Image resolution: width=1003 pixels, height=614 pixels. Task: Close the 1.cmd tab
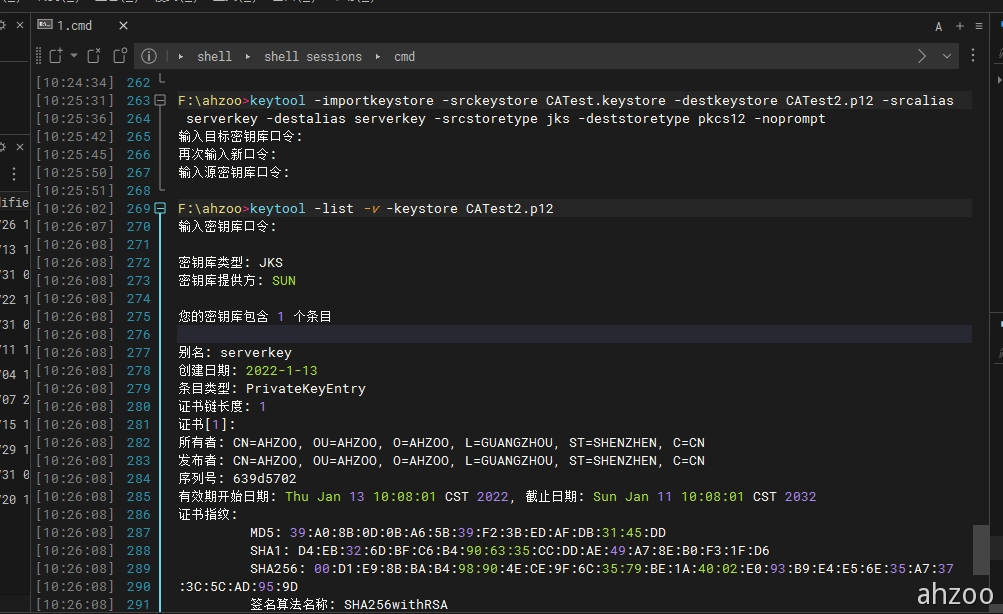123,26
